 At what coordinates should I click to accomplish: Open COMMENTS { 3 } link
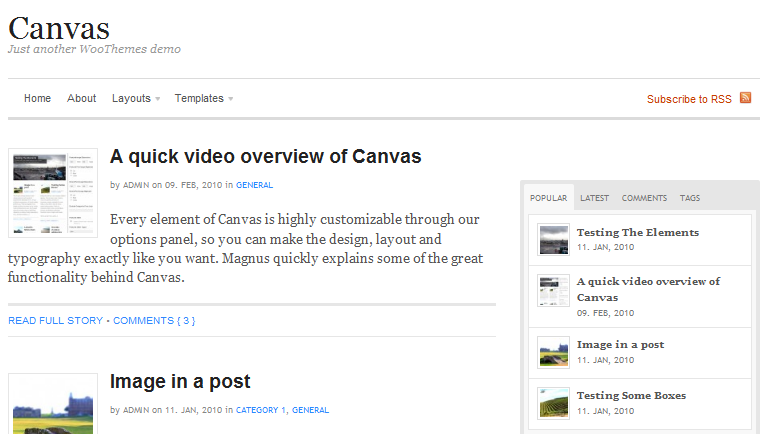tap(154, 321)
